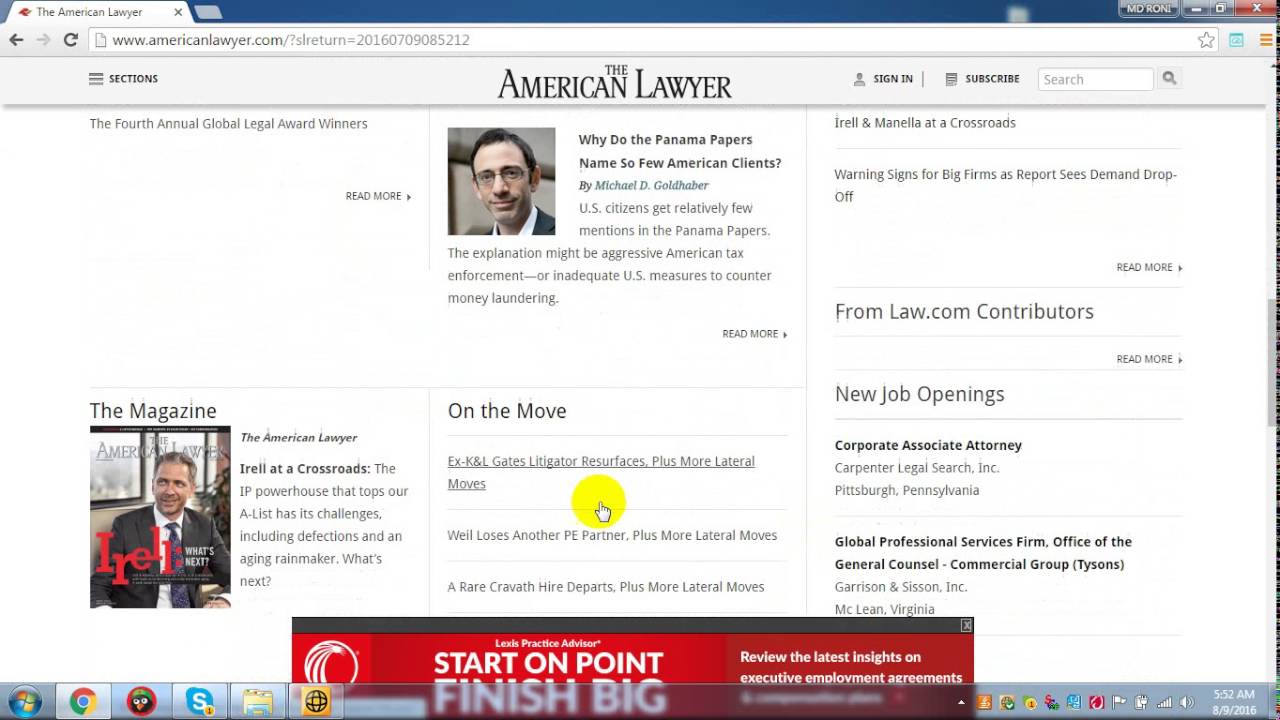Screen dimensions: 1280x720
Task: Click Michael Goldhaber's portrait photo
Action: tap(501, 181)
